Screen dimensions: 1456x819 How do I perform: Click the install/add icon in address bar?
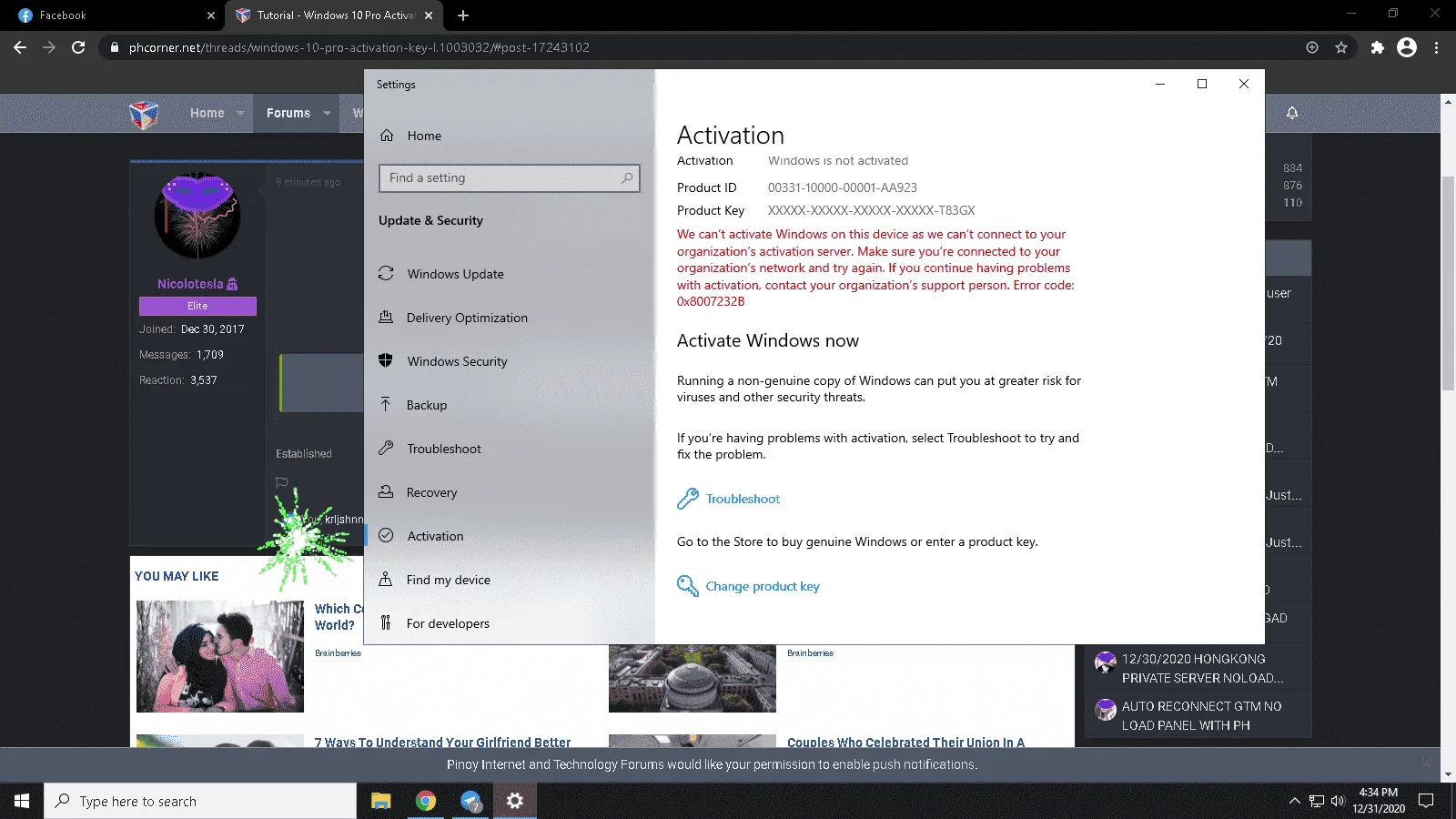click(1312, 47)
